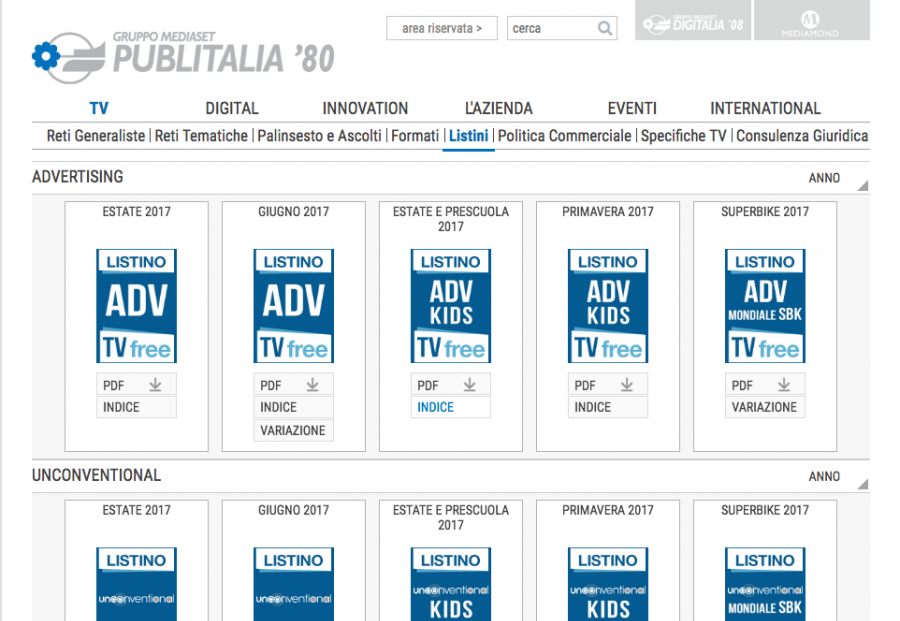900x621 pixels.
Task: Download the Estate 2017 advertising PDF
Action: click(137, 385)
